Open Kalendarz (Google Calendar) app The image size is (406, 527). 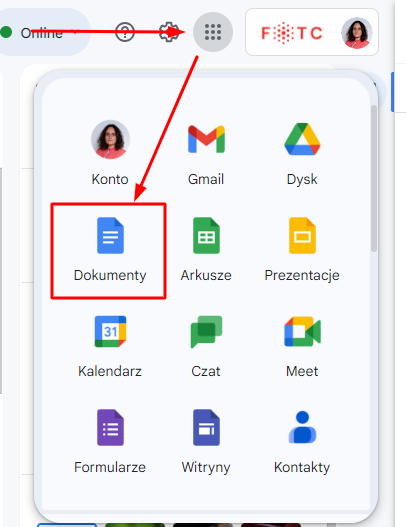click(x=110, y=346)
